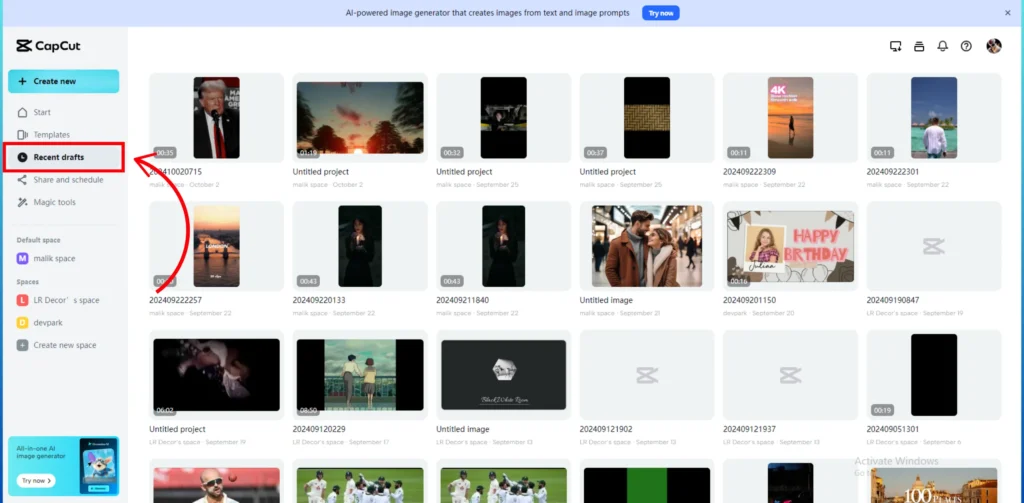Screen dimensions: 1024x503
Task: Open the desktop app download icon
Action: click(x=895, y=46)
